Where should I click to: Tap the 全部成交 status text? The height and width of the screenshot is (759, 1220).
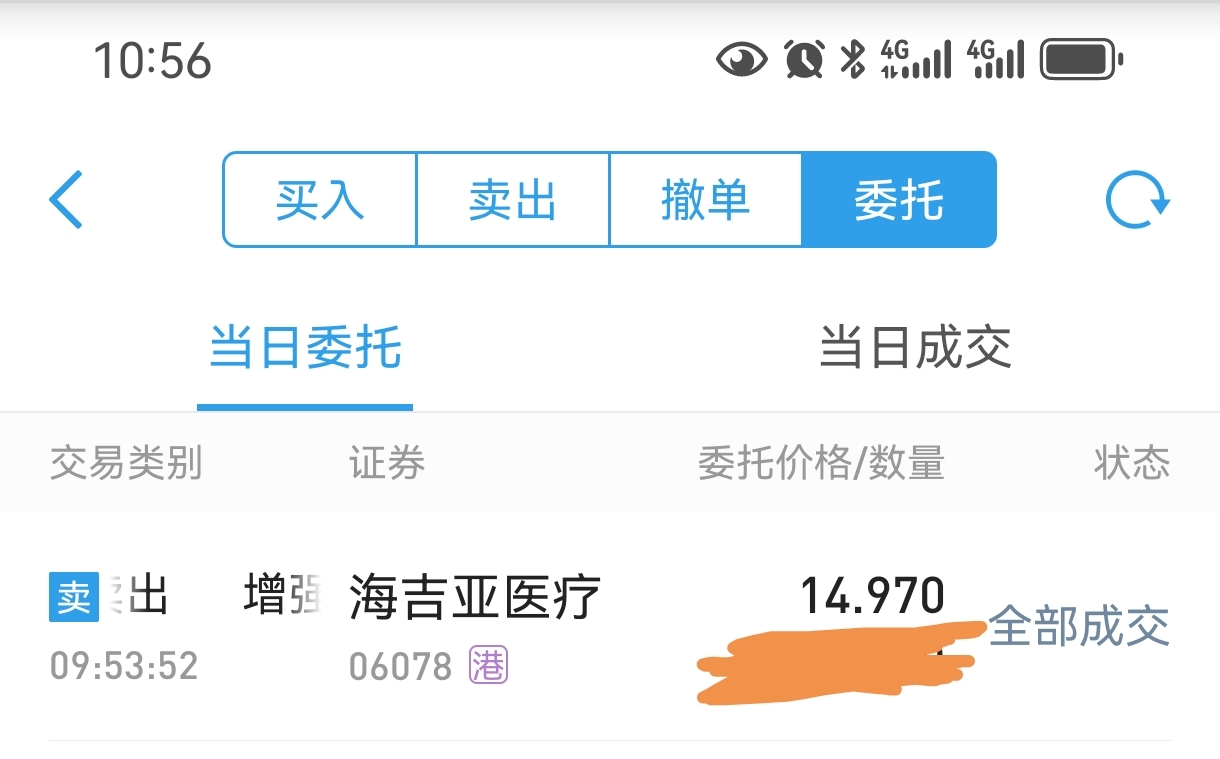pos(1079,627)
